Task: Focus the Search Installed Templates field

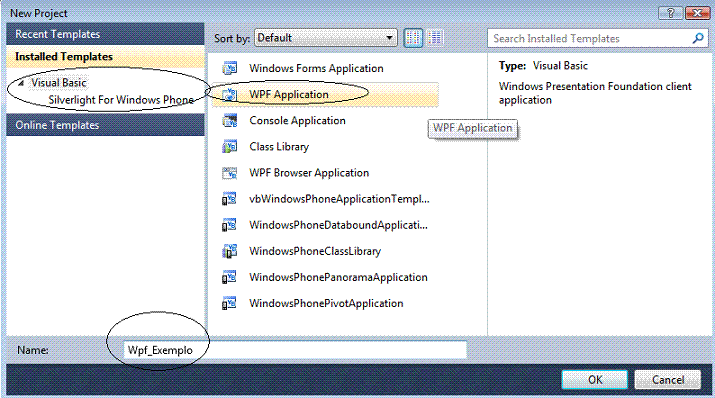Action: tap(598, 39)
